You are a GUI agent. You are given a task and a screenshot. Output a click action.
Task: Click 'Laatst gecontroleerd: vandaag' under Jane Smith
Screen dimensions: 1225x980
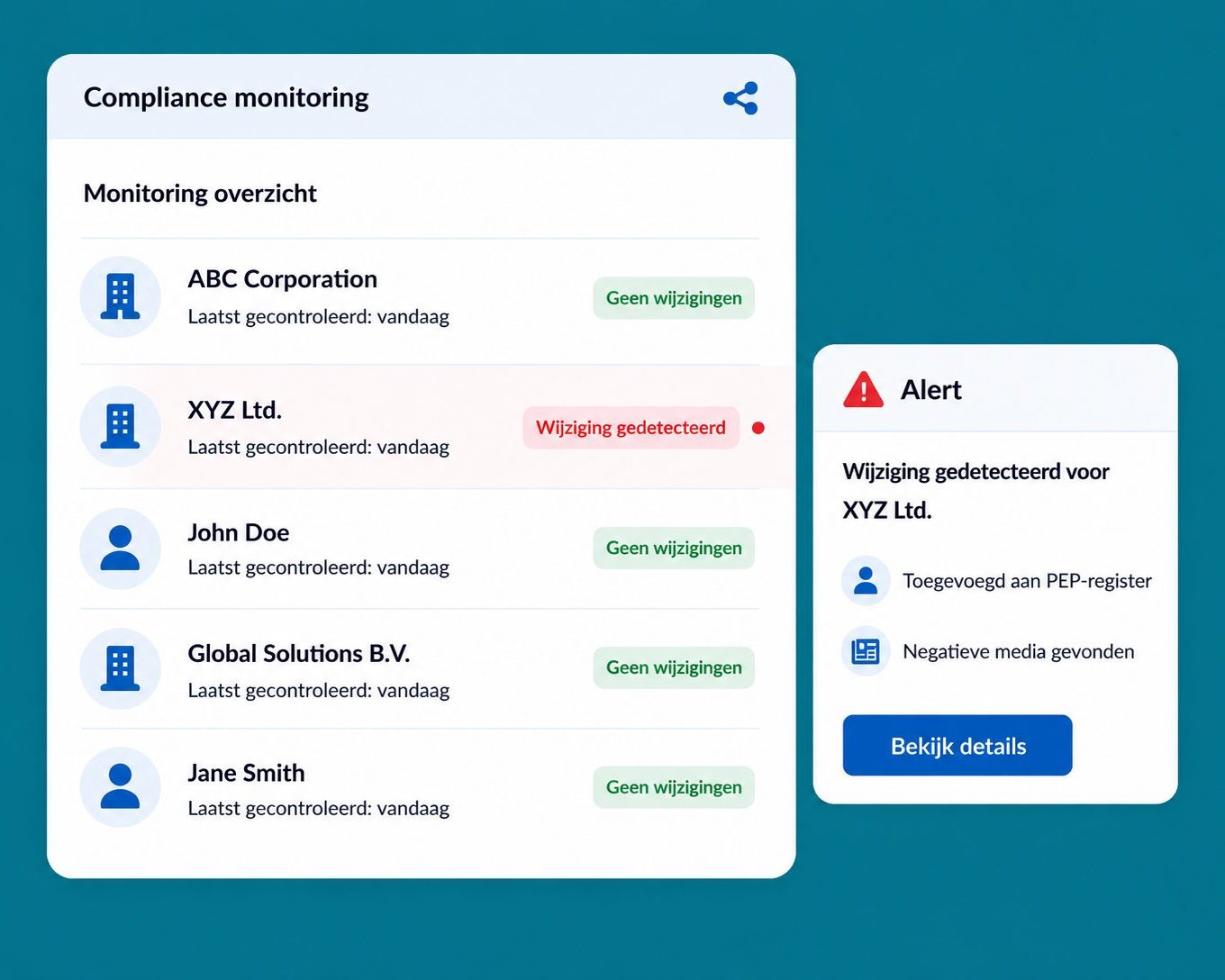coord(318,809)
